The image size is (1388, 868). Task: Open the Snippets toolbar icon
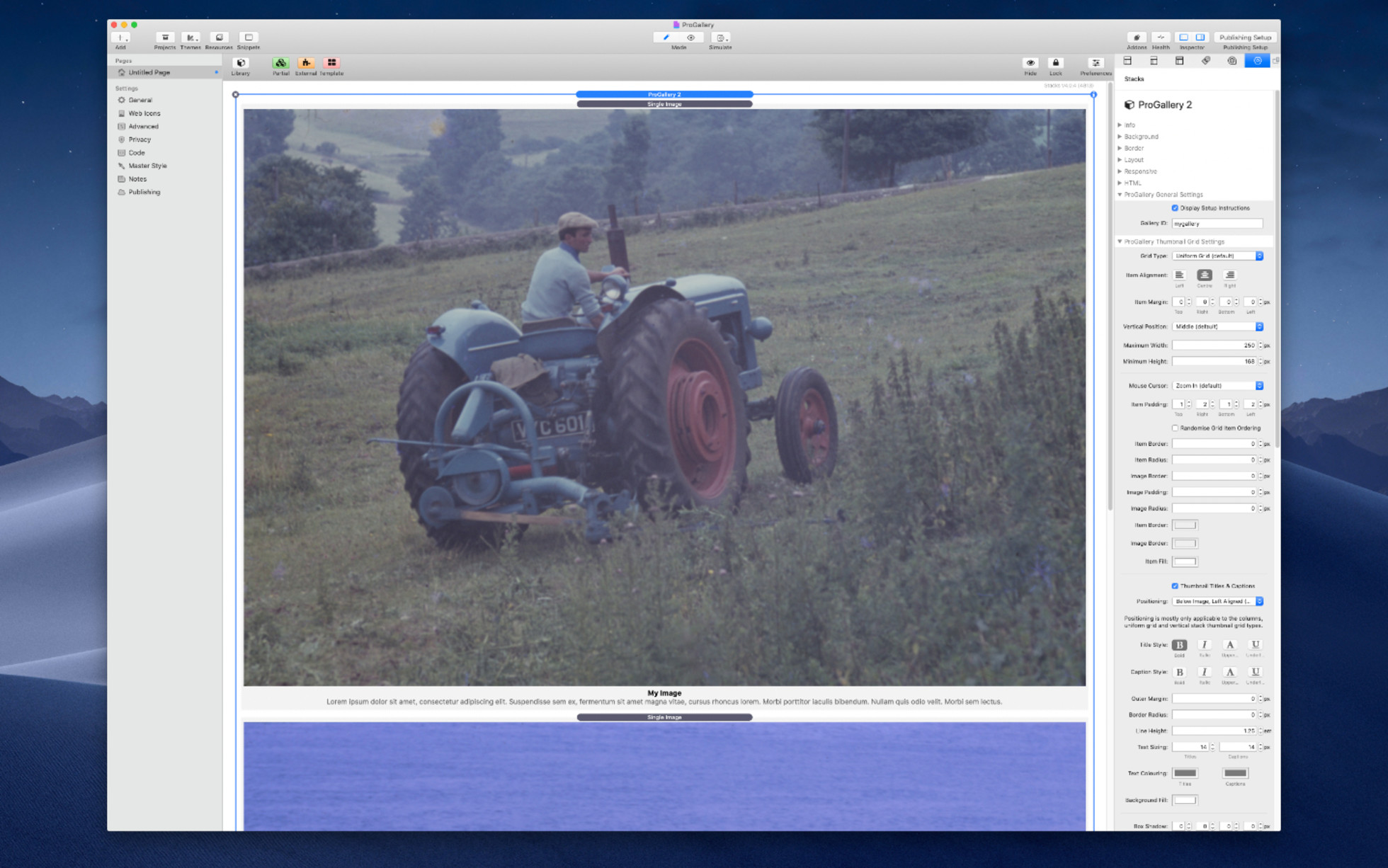point(249,38)
